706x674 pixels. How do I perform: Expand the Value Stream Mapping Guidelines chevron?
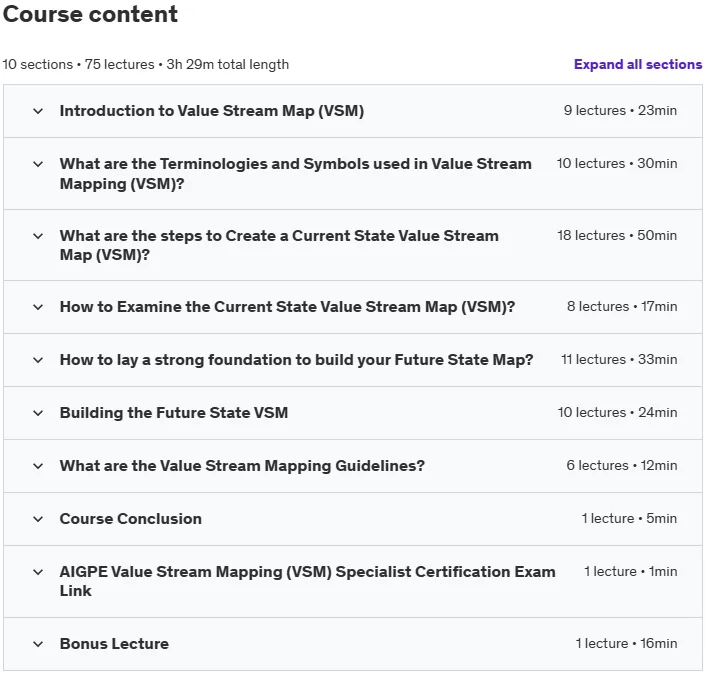point(38,466)
